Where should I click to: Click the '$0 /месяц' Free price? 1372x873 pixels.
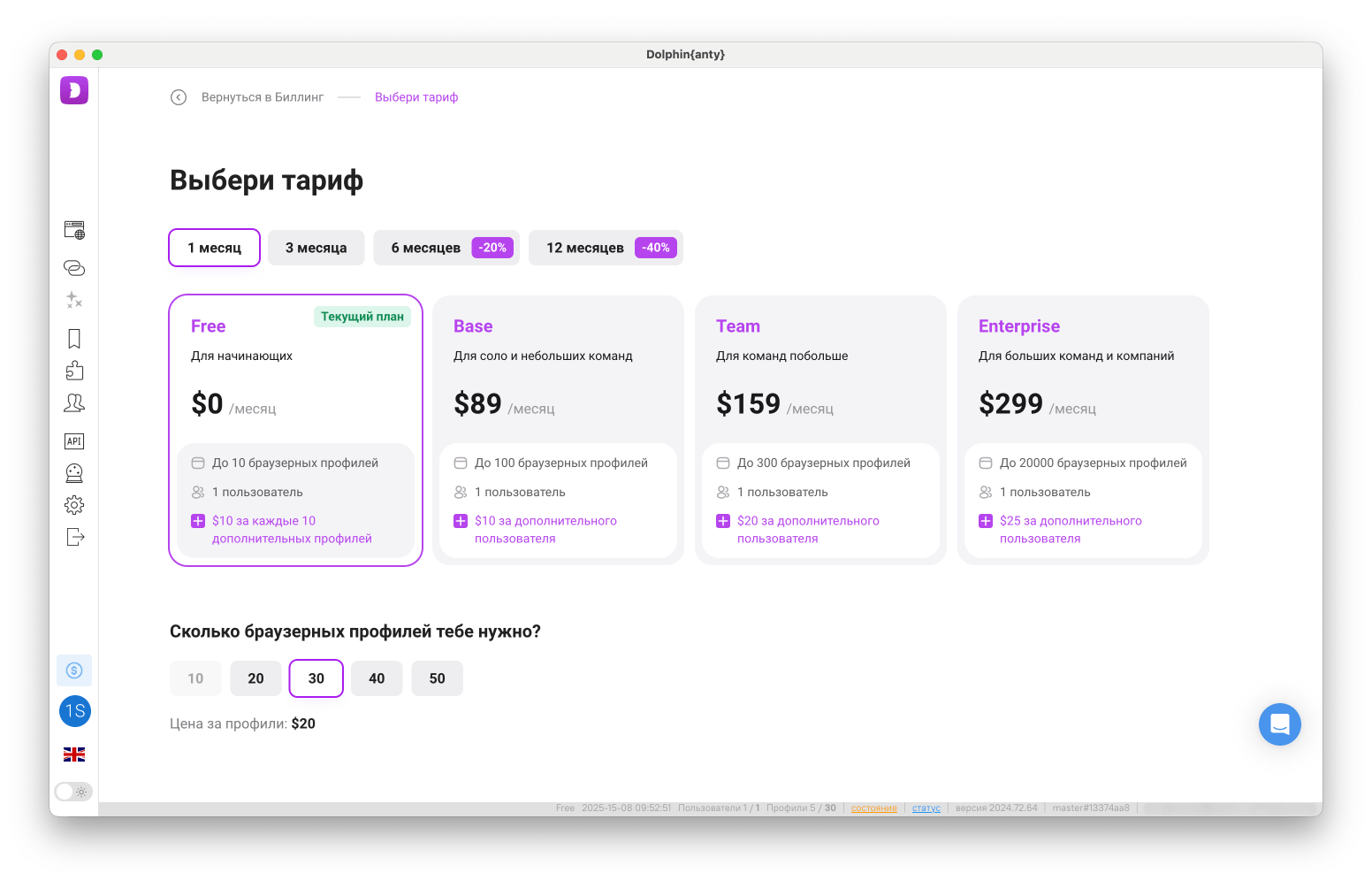click(x=233, y=404)
